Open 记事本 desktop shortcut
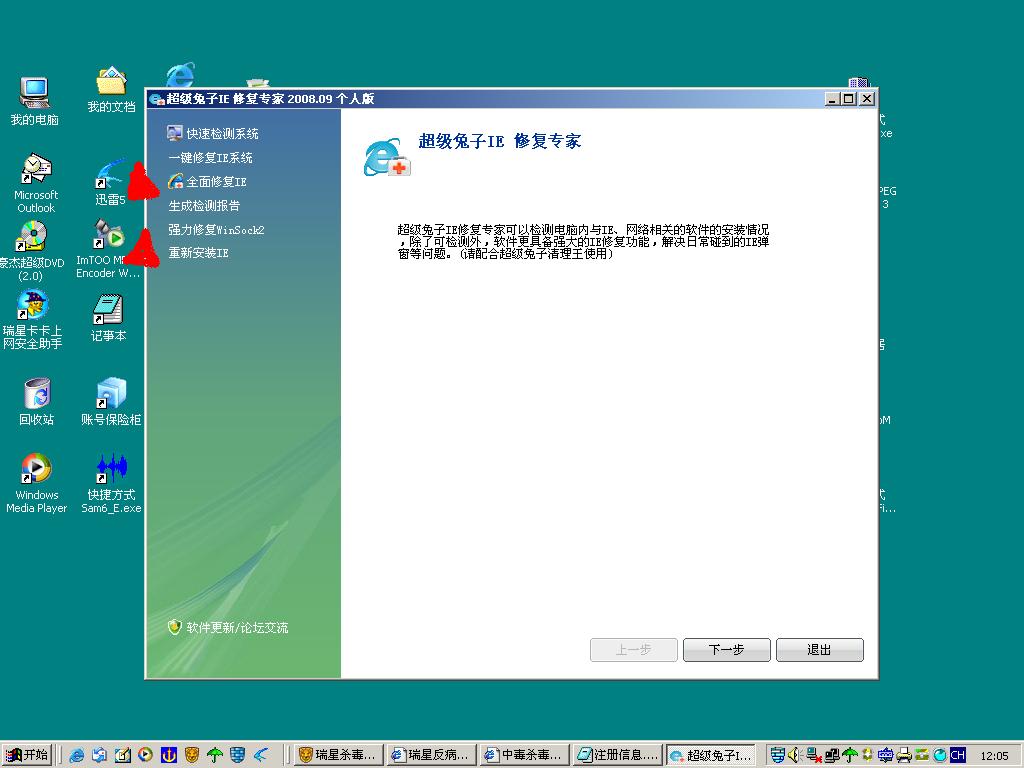 [108, 319]
